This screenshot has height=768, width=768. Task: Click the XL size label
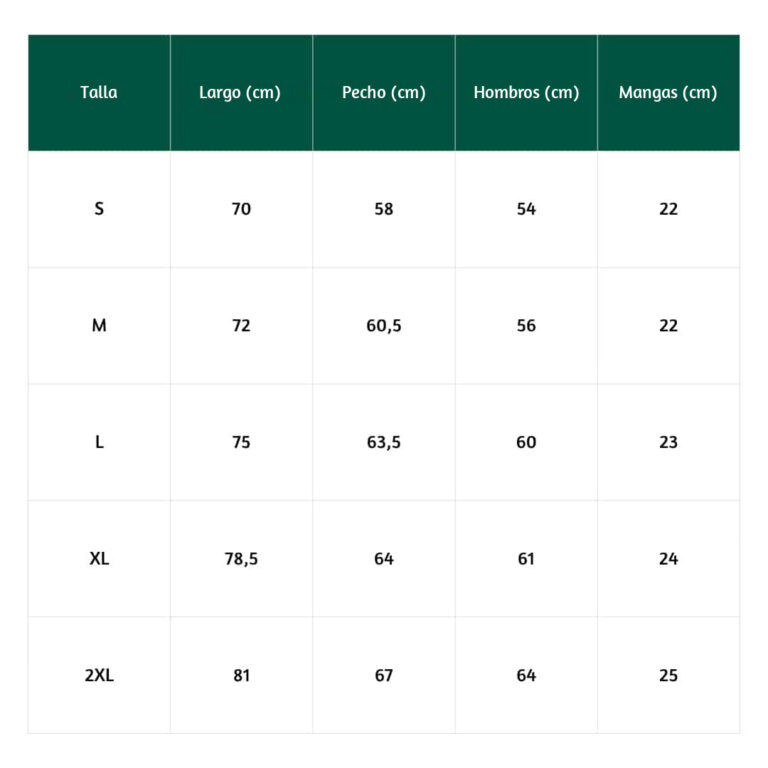99,559
